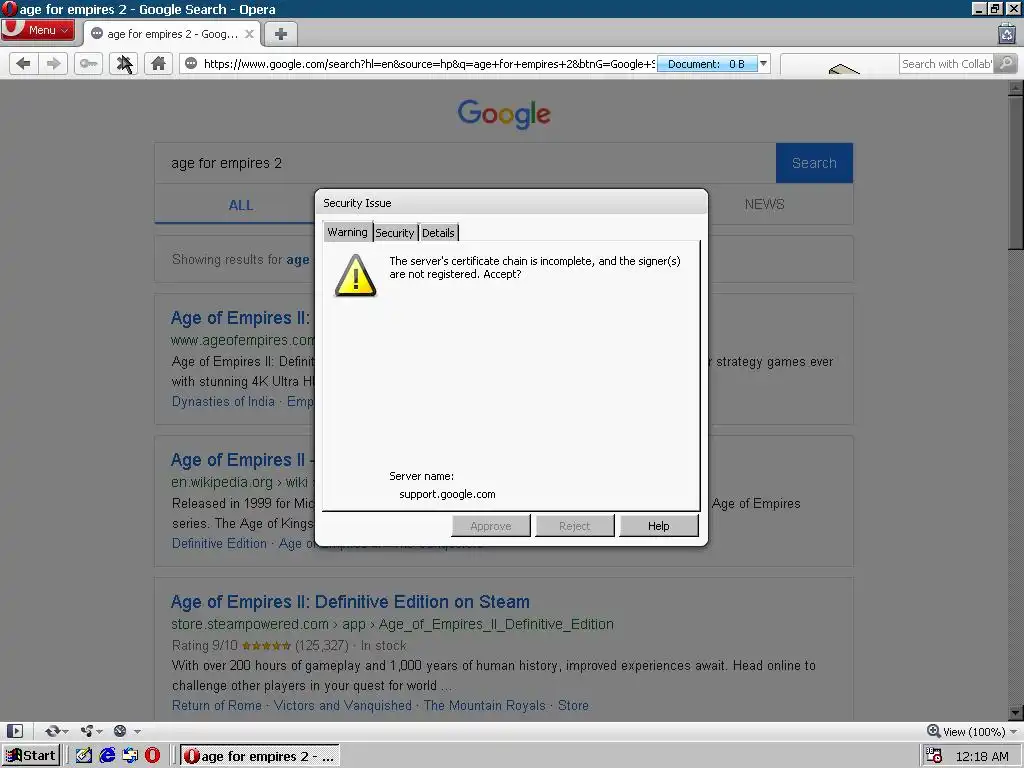Viewport: 1024px width, 768px height.
Task: Go back with the left arrow button
Action: pyautogui.click(x=24, y=63)
